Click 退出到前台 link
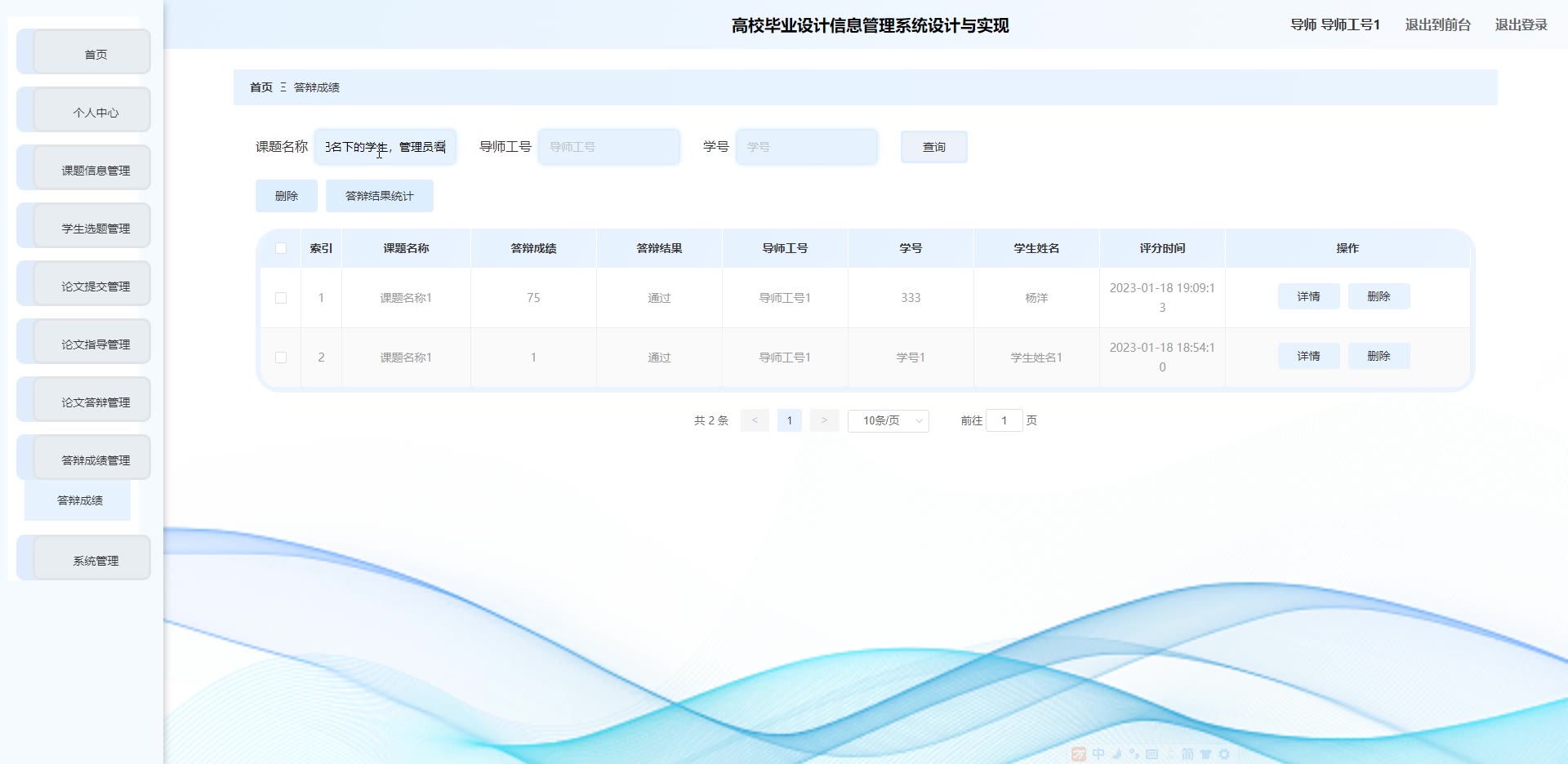1568x764 pixels. [1437, 25]
